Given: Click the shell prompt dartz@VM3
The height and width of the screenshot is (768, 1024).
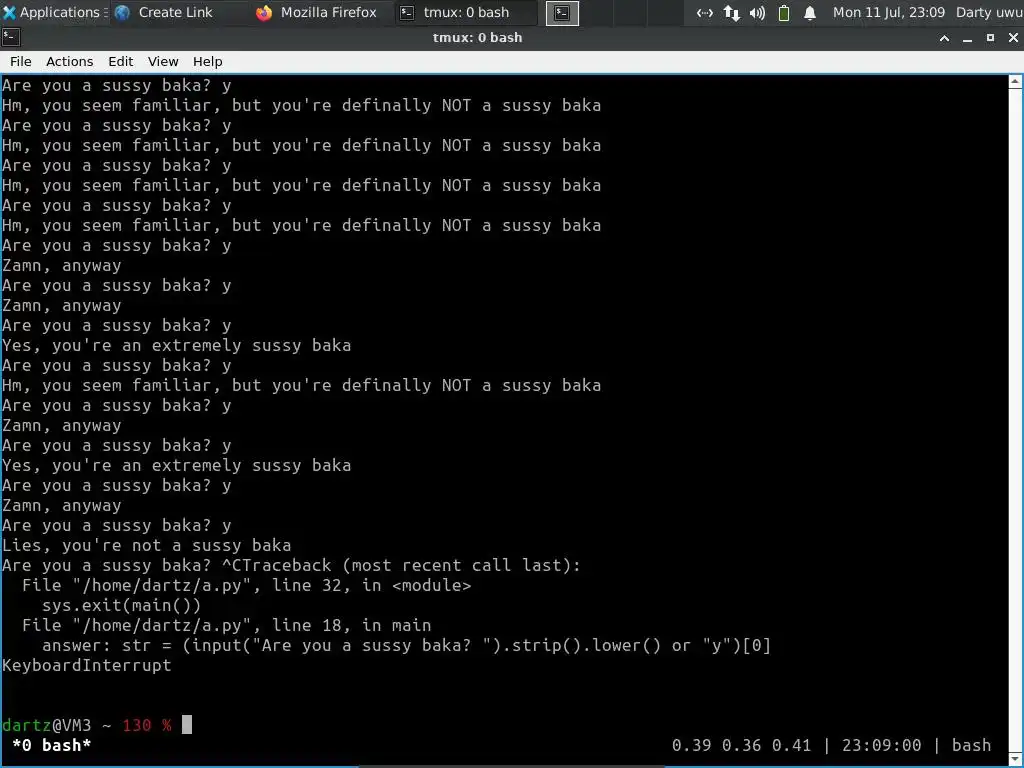Looking at the screenshot, I should 46,725.
